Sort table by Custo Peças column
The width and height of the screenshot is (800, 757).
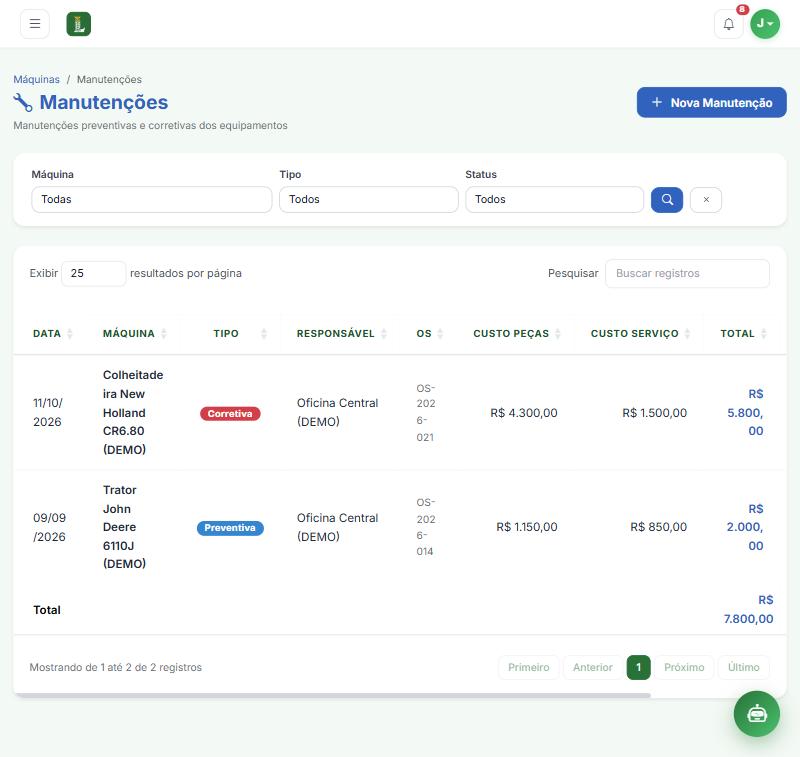(517, 334)
